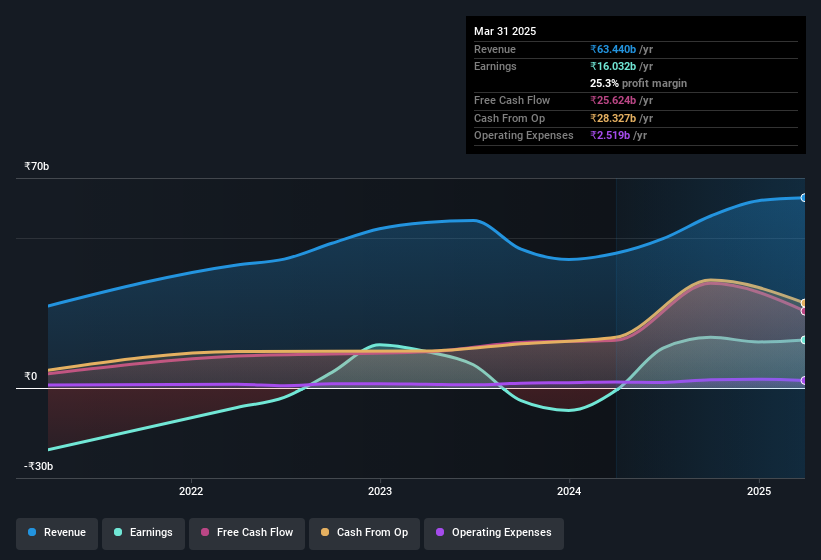Viewport: 821px width, 560px height.
Task: Toggle the Revenue legend button
Action: 57,533
